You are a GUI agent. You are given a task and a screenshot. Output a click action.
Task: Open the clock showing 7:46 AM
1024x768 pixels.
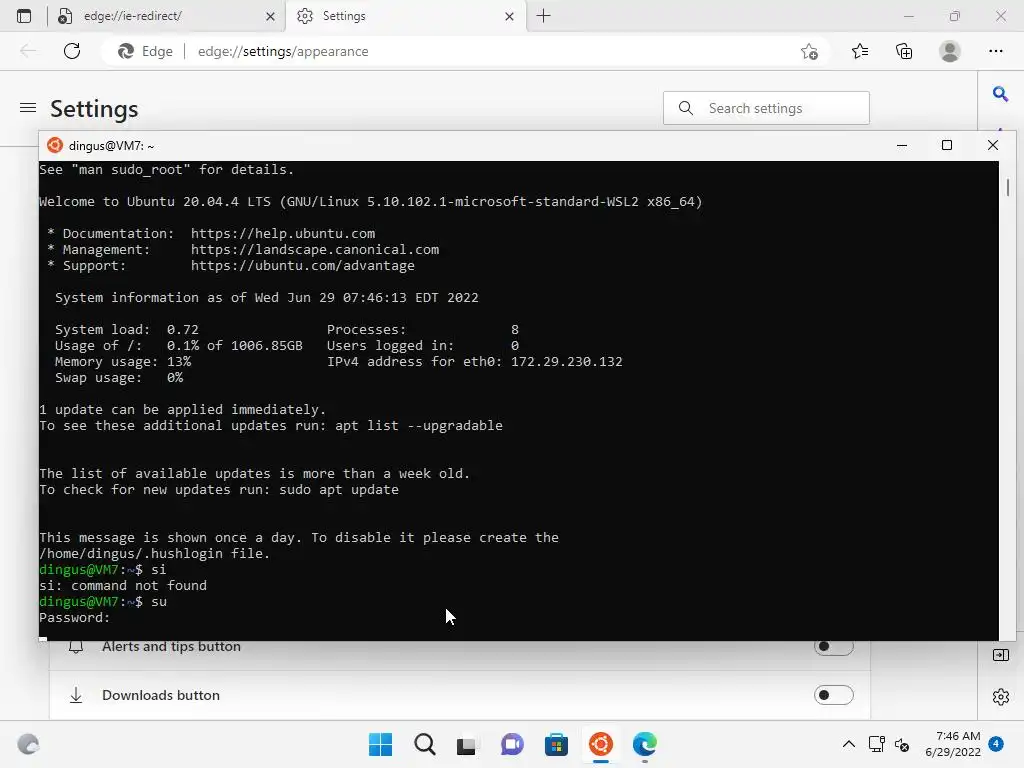tap(953, 744)
